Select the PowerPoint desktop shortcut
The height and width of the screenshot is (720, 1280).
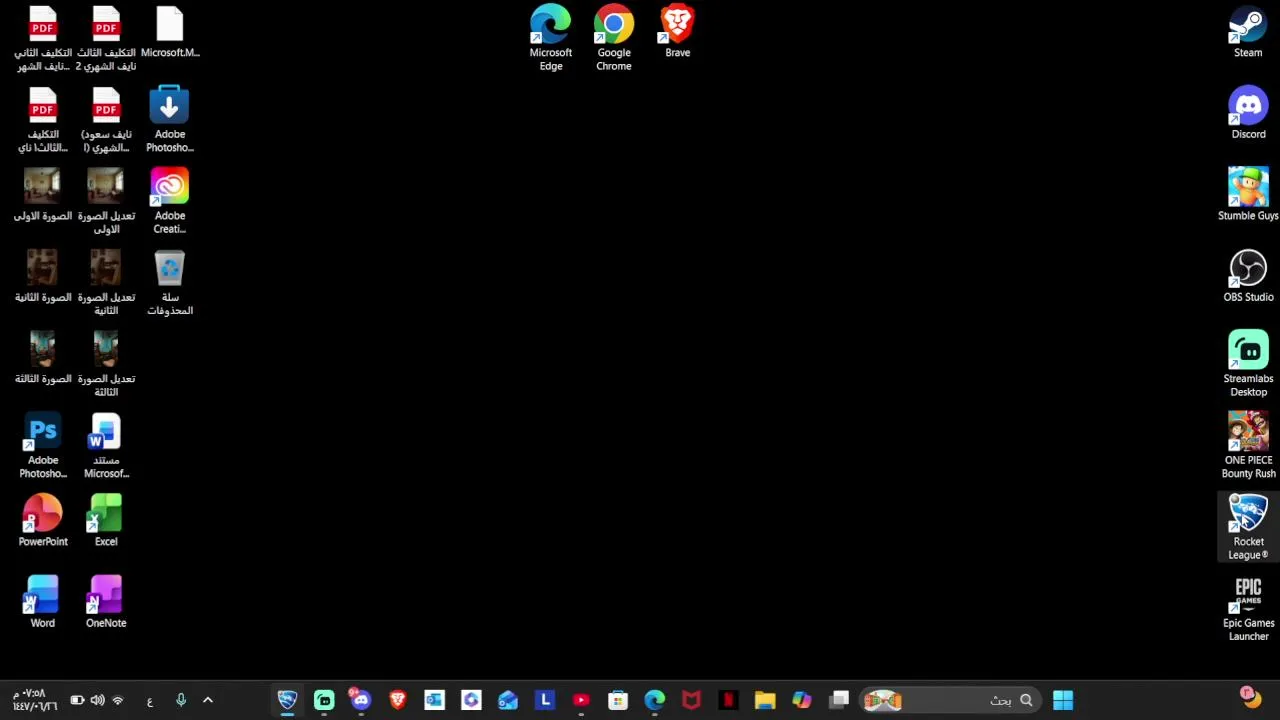point(43,521)
